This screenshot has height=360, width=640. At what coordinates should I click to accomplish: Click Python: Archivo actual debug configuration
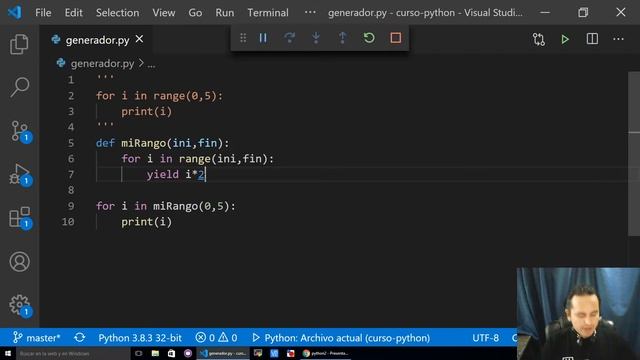coord(341,338)
